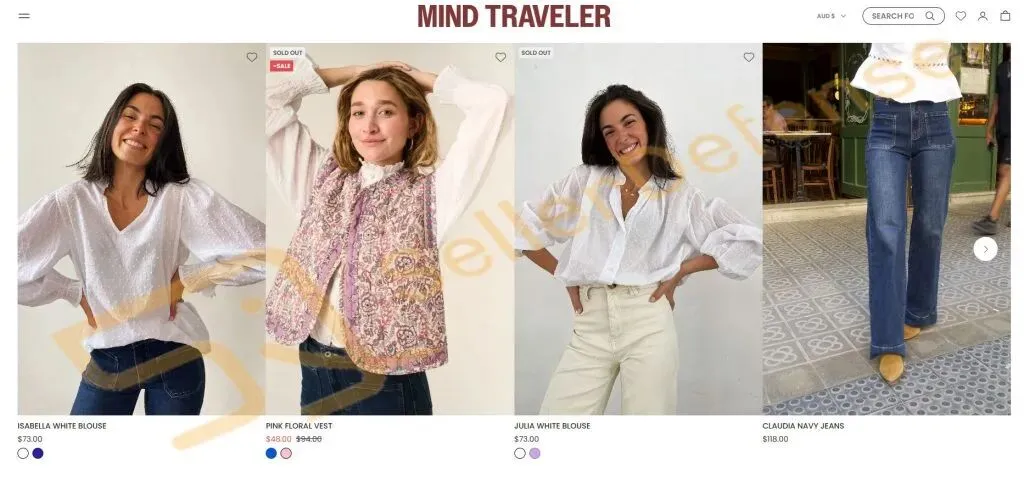Toggle wishlist heart on Julia White Blouse
Viewport: 1024px width, 478px height.
click(748, 57)
